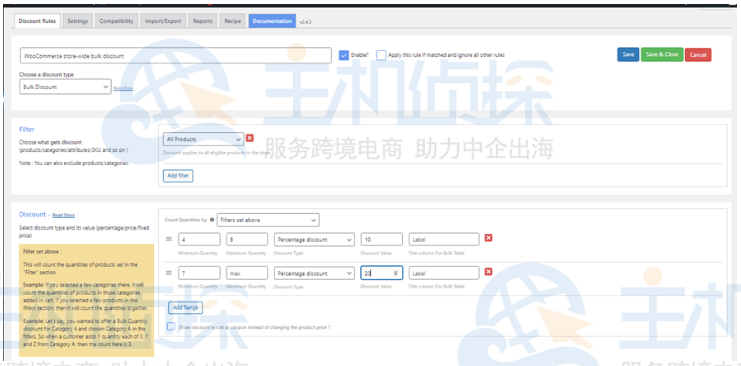Click the Add Range button

click(185, 307)
